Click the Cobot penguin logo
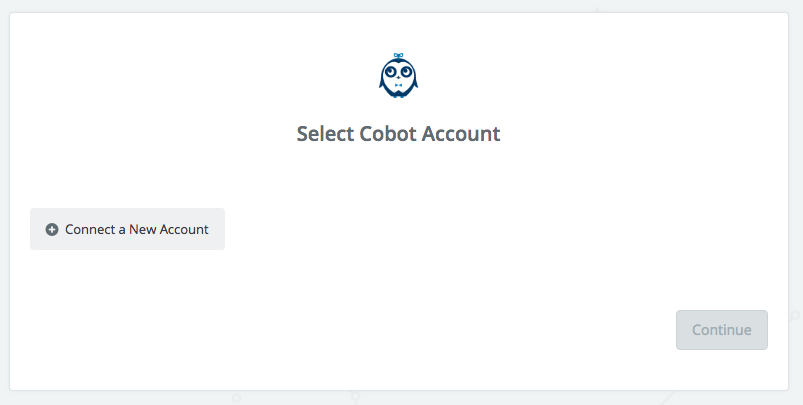Viewport: 803px width, 405px height. (x=398, y=75)
